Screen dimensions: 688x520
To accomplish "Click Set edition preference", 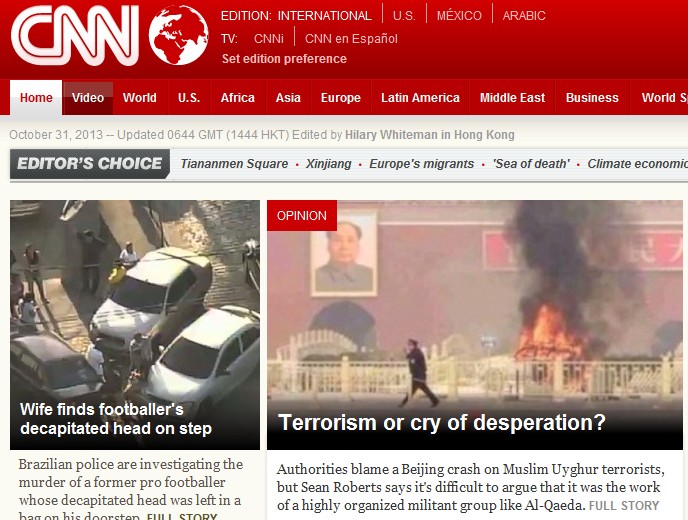I will (x=284, y=59).
